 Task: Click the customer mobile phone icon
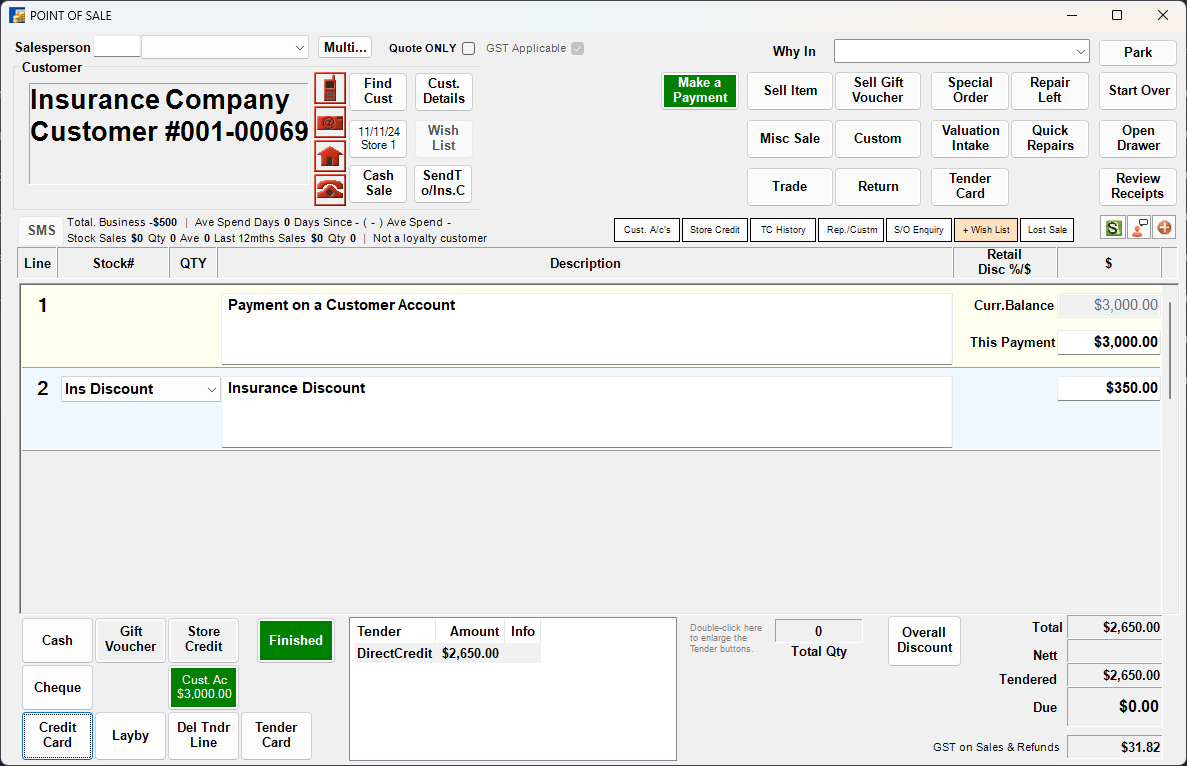pyautogui.click(x=330, y=88)
